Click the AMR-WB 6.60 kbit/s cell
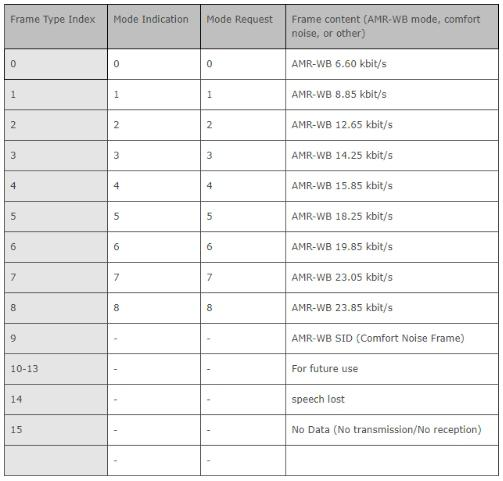503x481 pixels. click(392, 64)
